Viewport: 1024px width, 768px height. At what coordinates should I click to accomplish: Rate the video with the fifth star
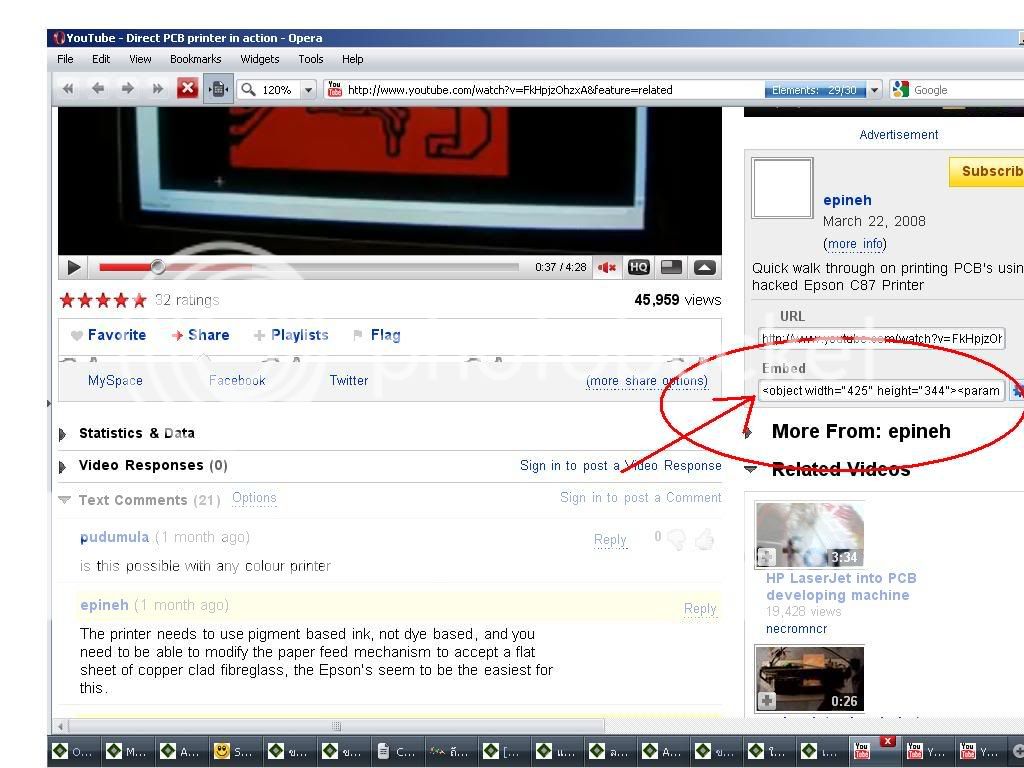(x=139, y=300)
